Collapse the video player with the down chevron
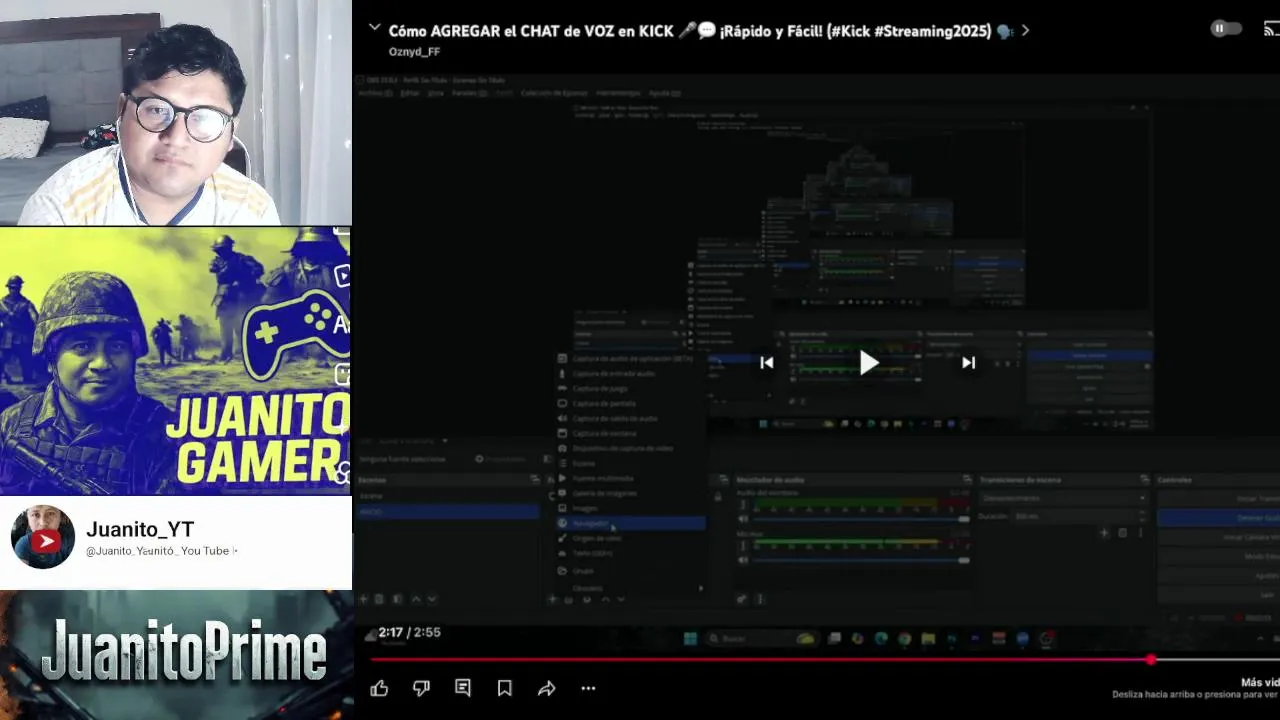1280x720 pixels. [375, 29]
